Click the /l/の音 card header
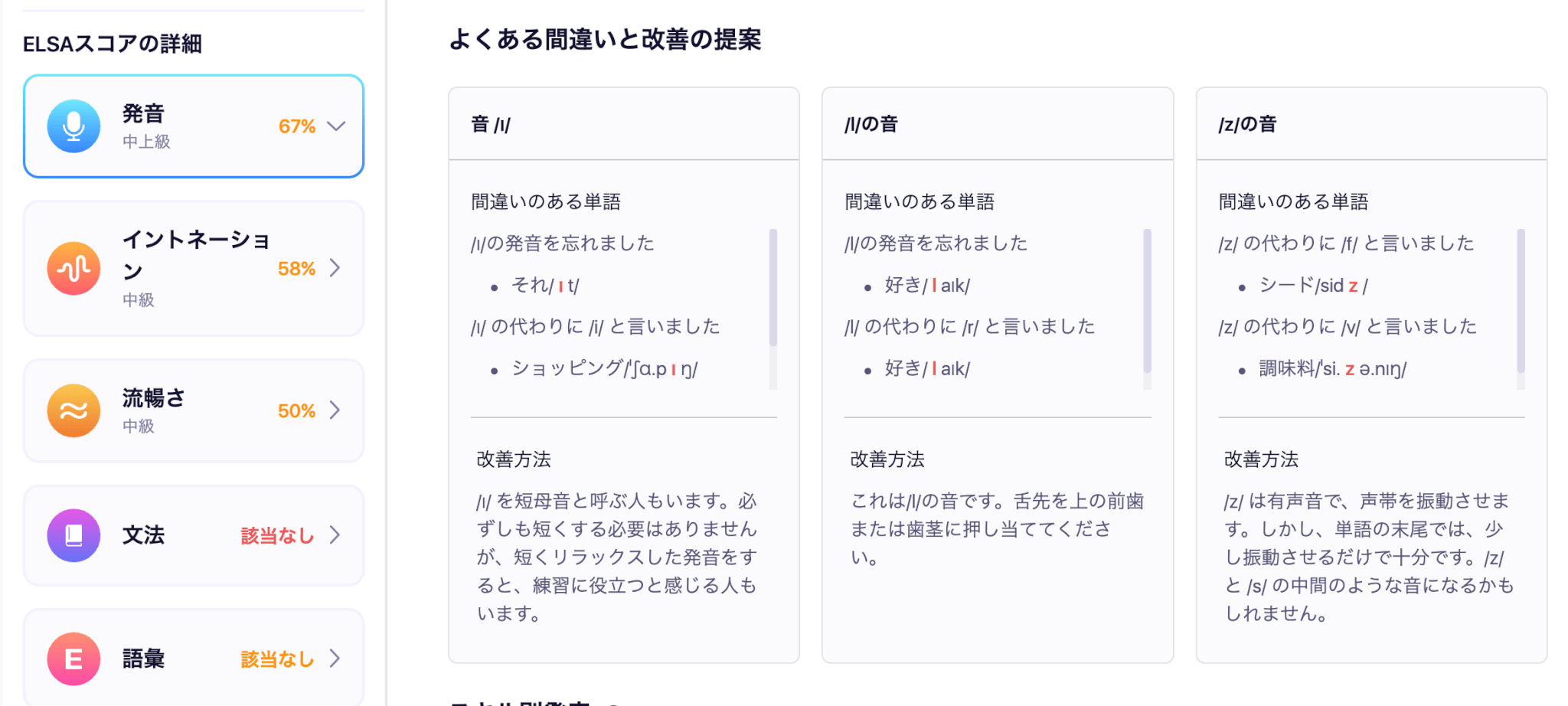The image size is (1568, 706). (x=998, y=124)
